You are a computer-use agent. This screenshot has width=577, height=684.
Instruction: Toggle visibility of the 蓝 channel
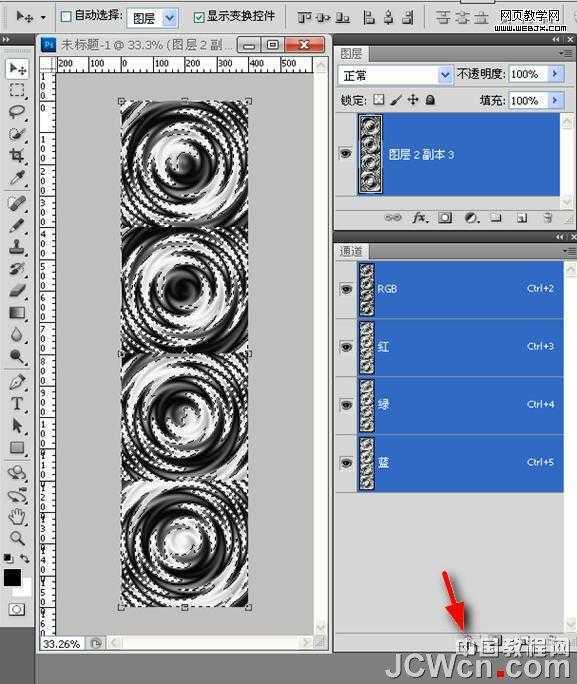click(346, 462)
